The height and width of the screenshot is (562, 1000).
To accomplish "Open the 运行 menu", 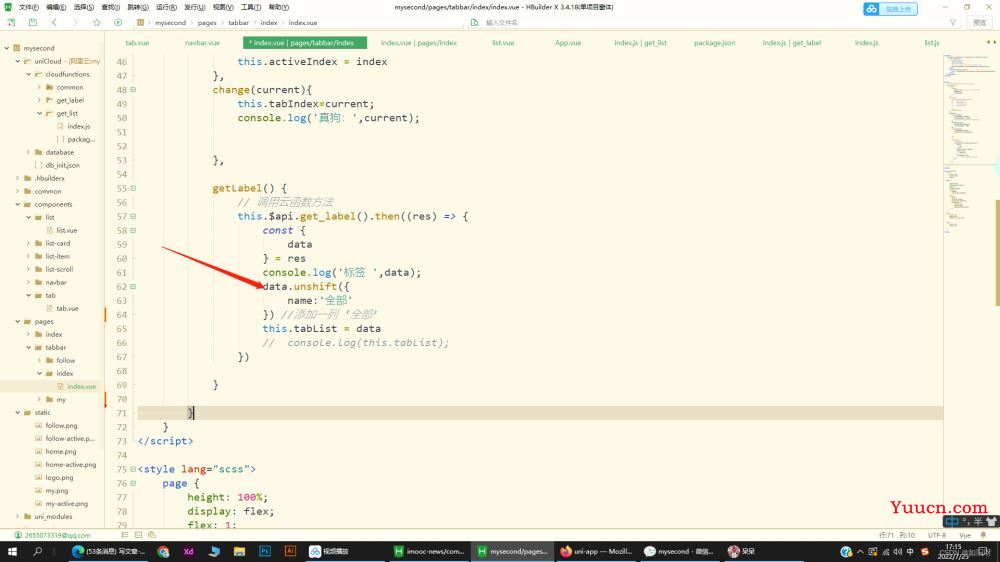I will pos(166,7).
